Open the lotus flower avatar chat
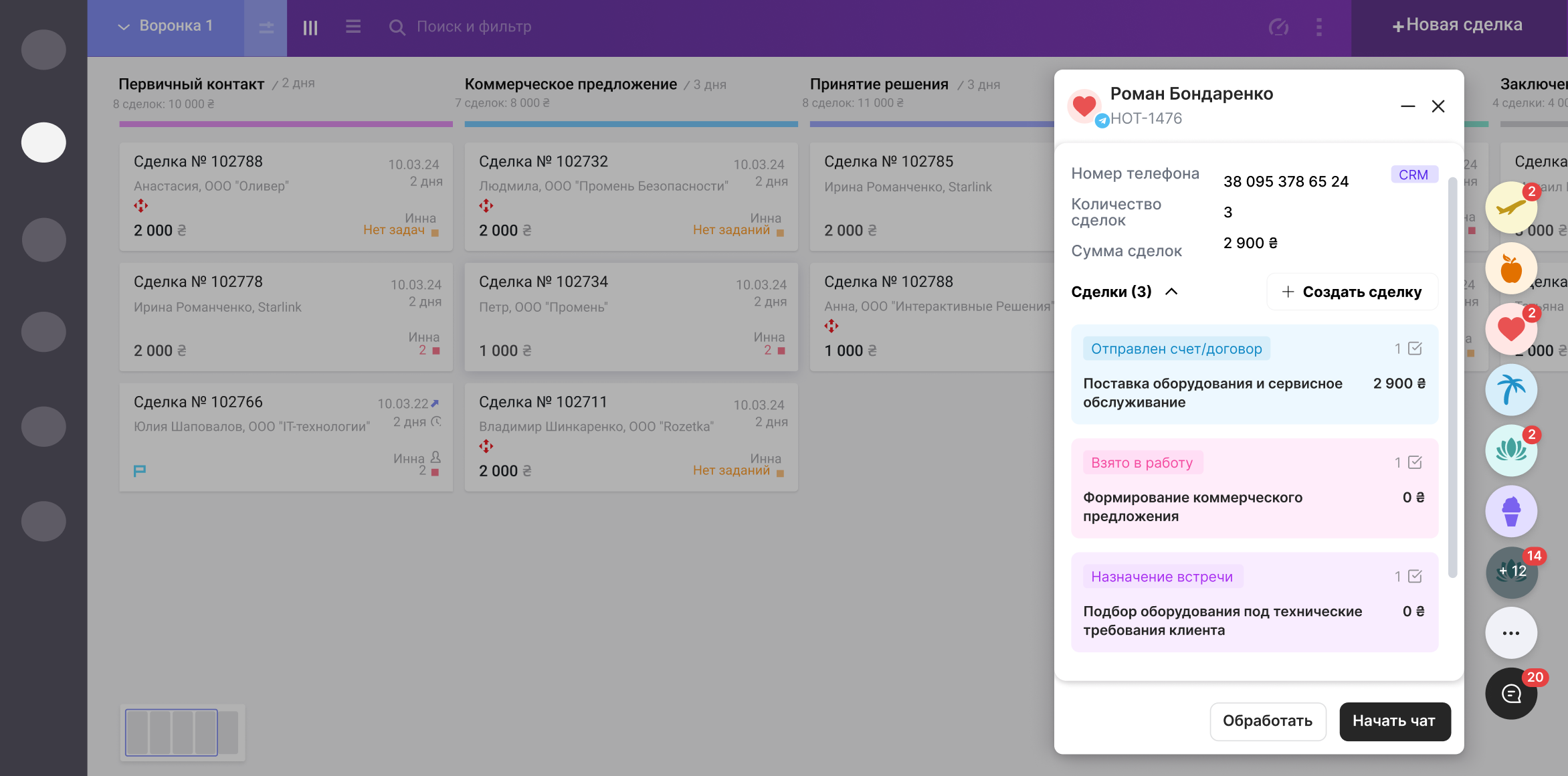 (x=1510, y=451)
